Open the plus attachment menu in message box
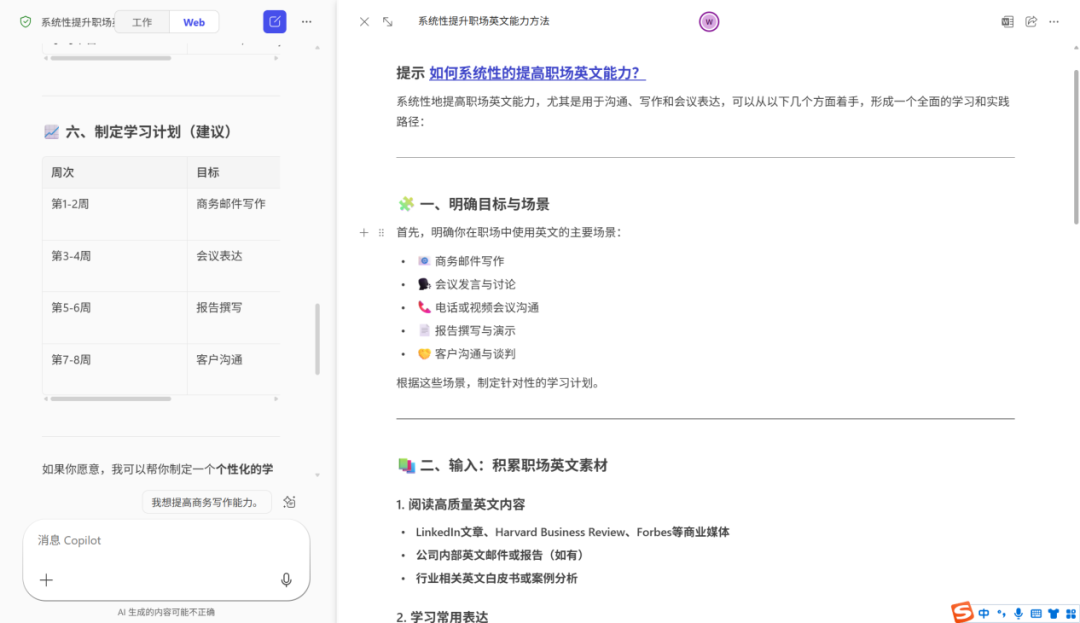This screenshot has width=1080, height=623. pyautogui.click(x=46, y=580)
